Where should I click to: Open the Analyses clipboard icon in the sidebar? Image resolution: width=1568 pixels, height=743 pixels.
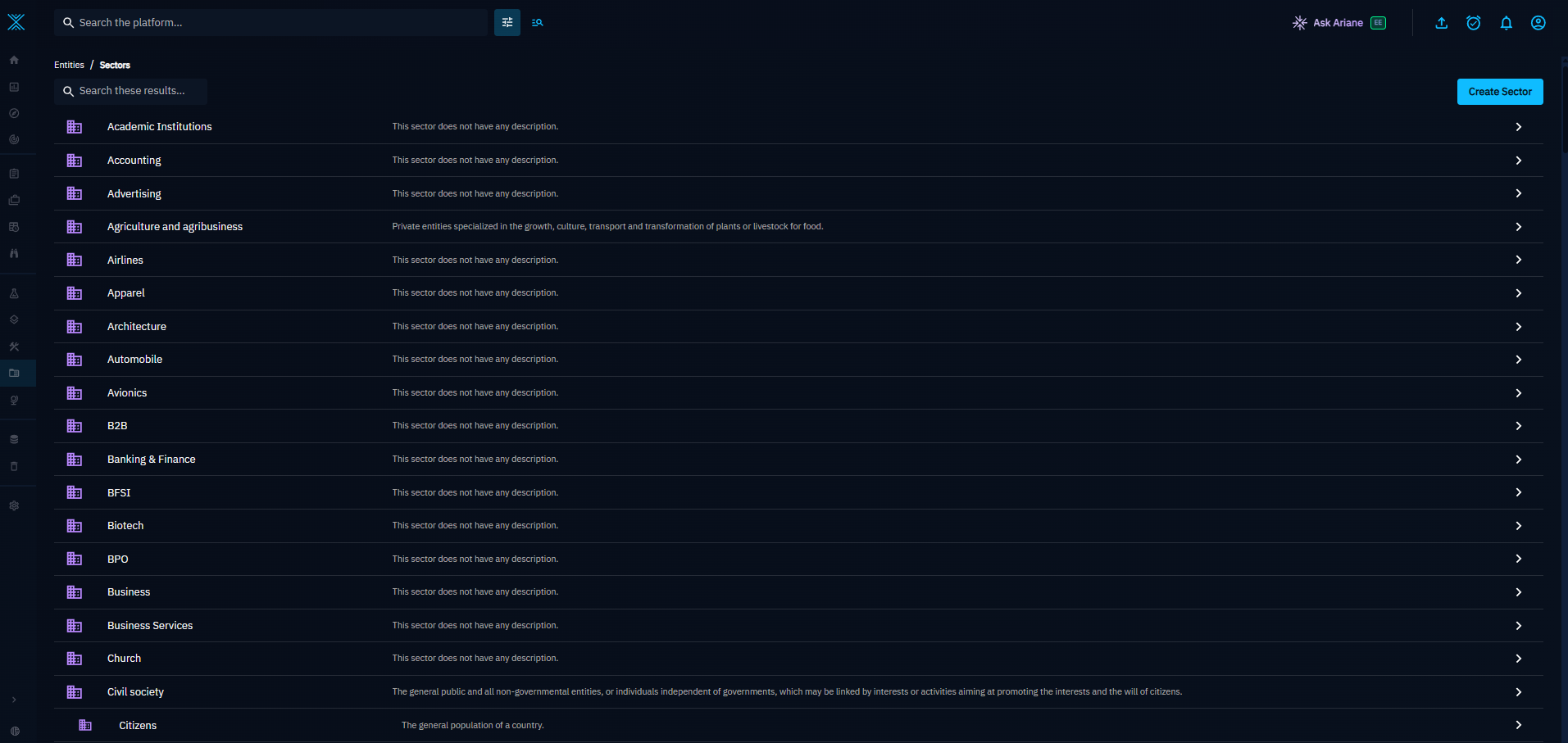[14, 174]
